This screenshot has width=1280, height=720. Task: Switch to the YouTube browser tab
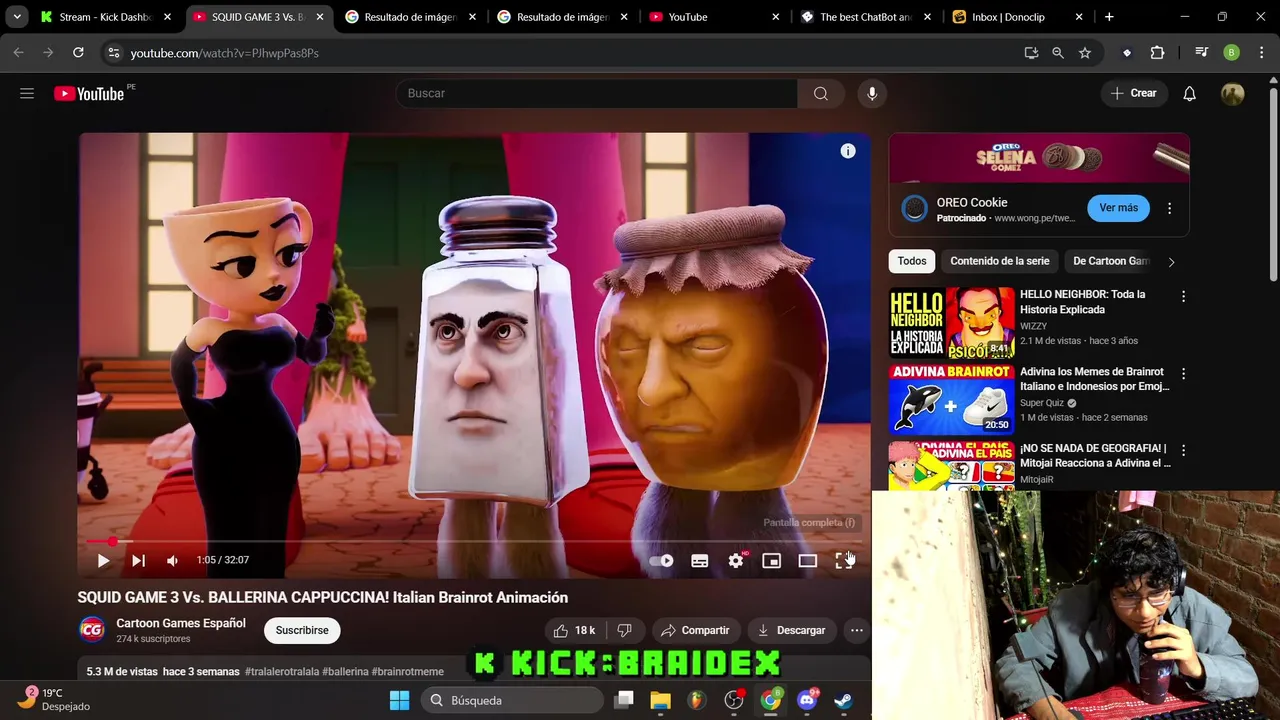coord(715,17)
